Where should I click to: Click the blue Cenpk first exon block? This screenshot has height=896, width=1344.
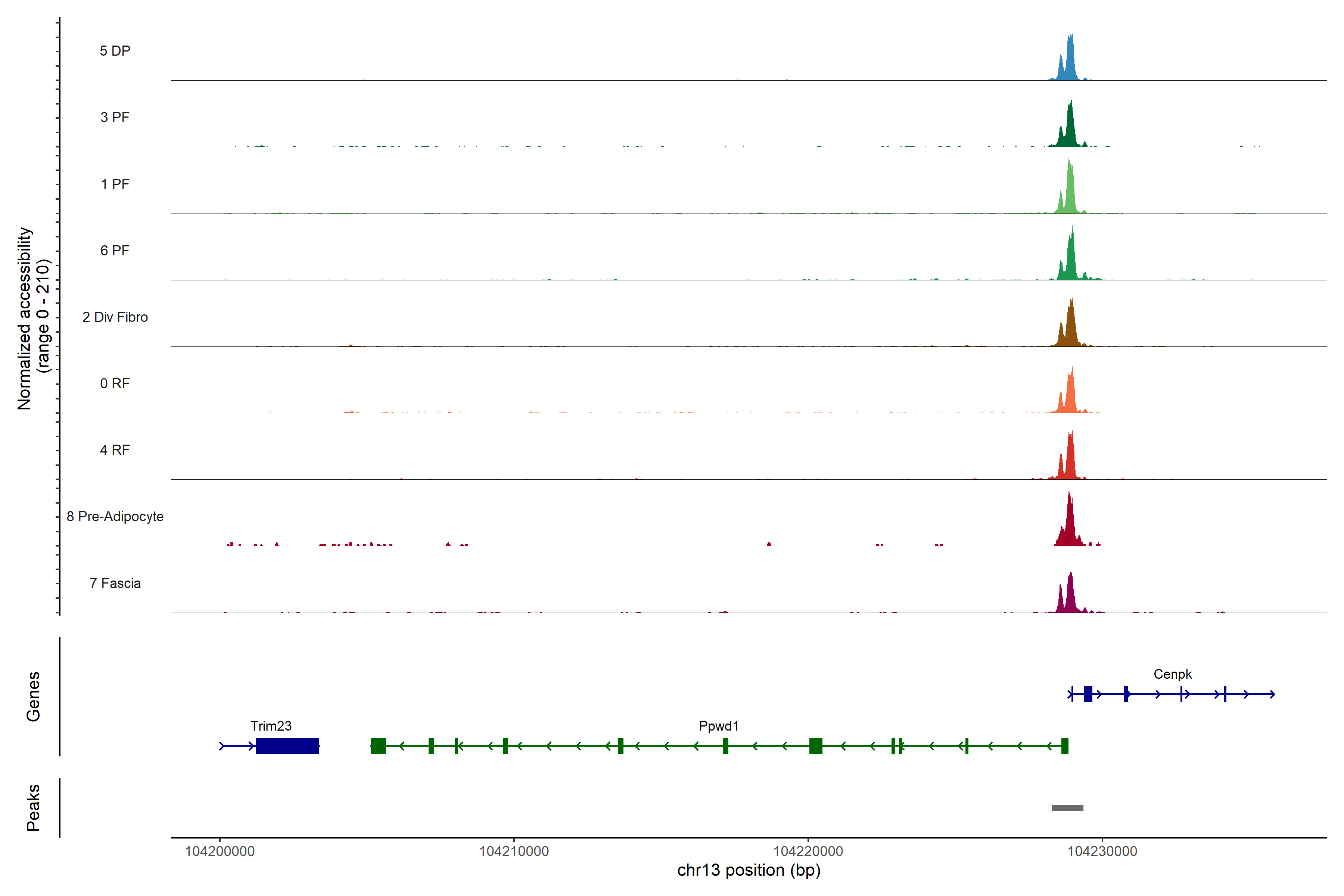click(x=1088, y=694)
